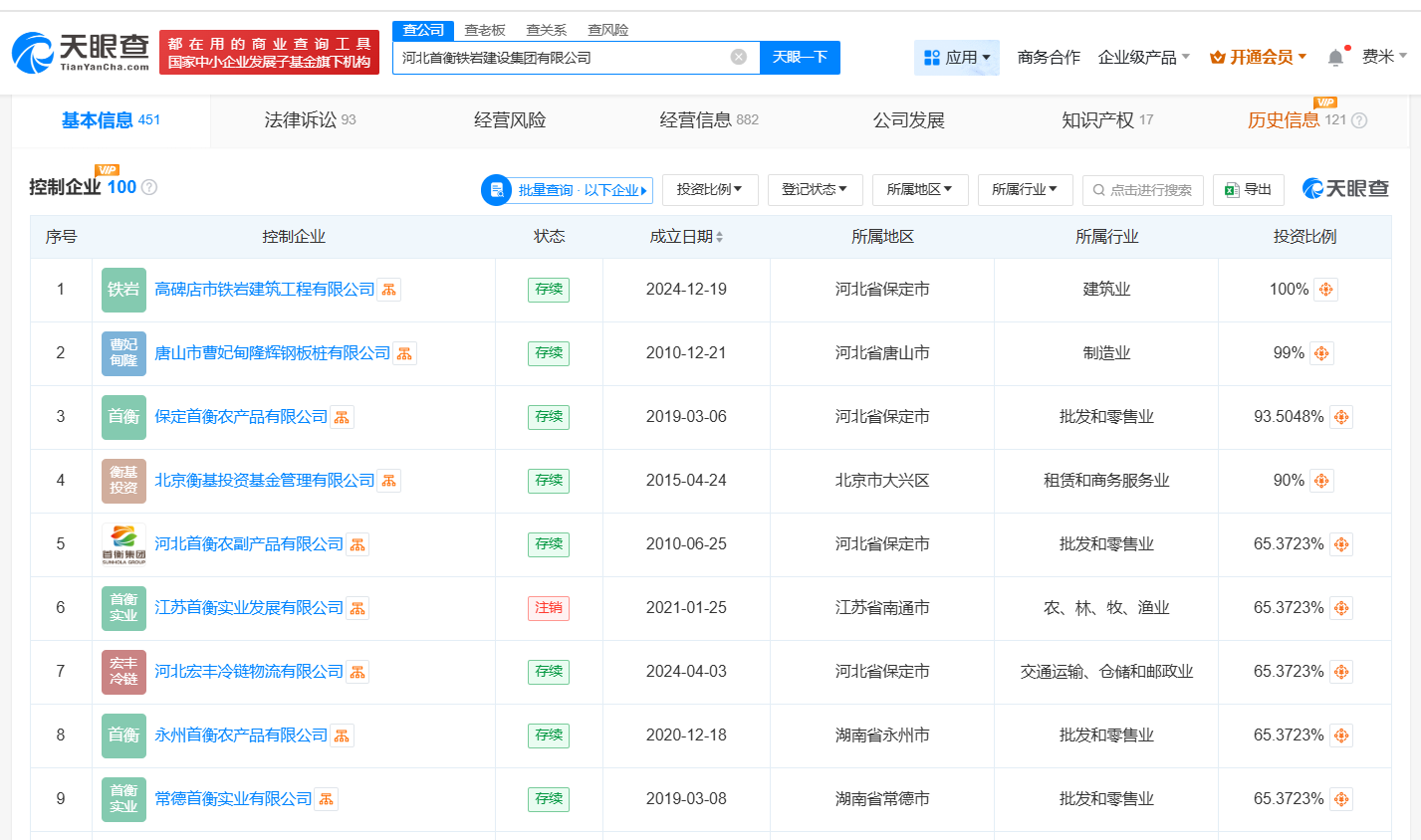
Task: Open equity structure icon beside 河北宏丰冷链物流有限公司
Action: click(x=357, y=672)
